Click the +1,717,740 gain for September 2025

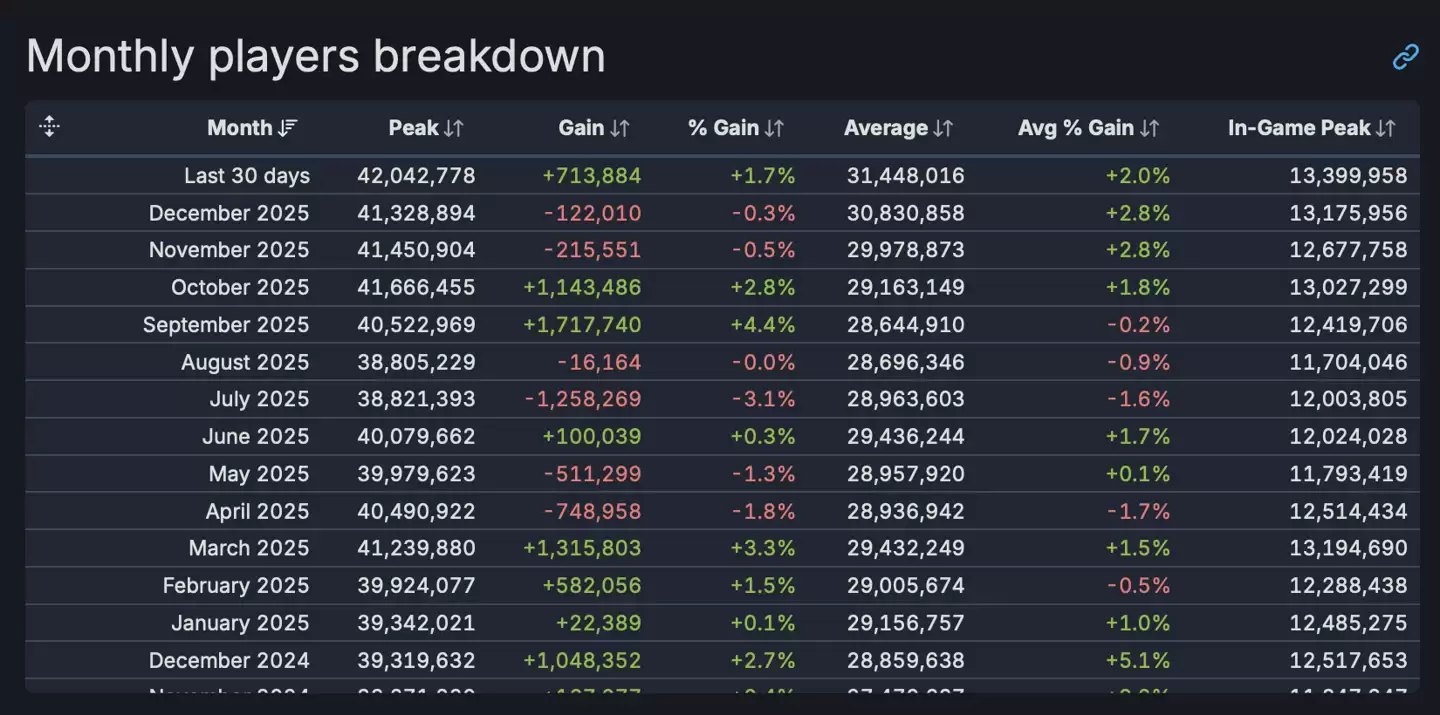pyautogui.click(x=582, y=325)
